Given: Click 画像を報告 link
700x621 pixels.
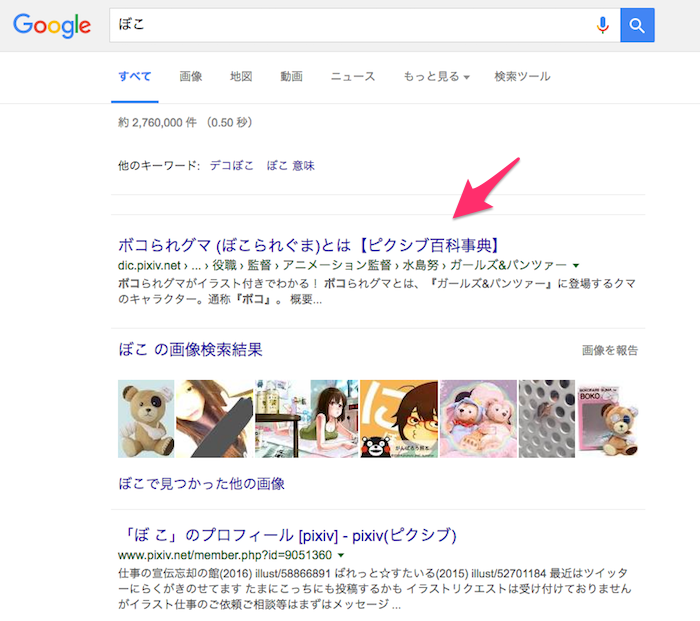Looking at the screenshot, I should click(610, 350).
